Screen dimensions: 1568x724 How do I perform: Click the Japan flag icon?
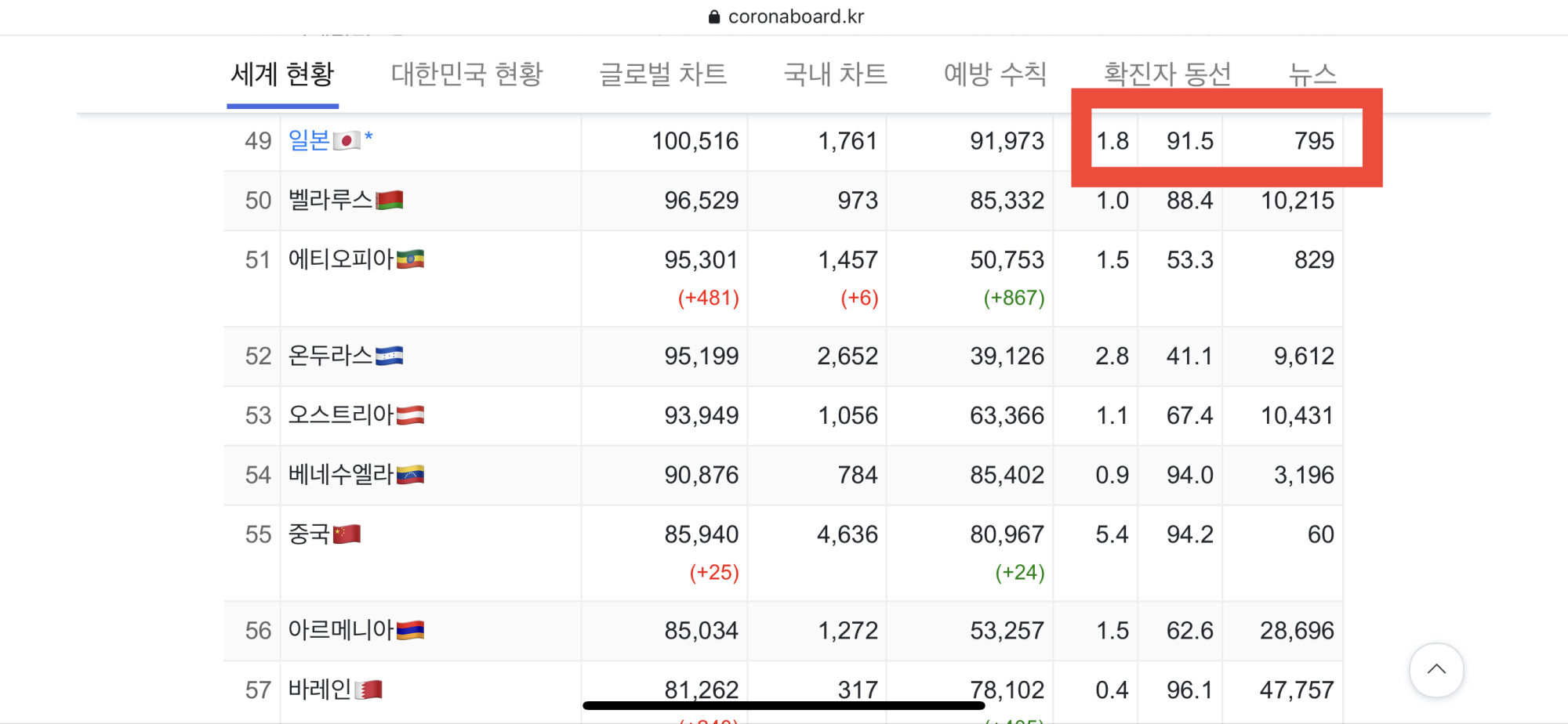pyautogui.click(x=347, y=140)
